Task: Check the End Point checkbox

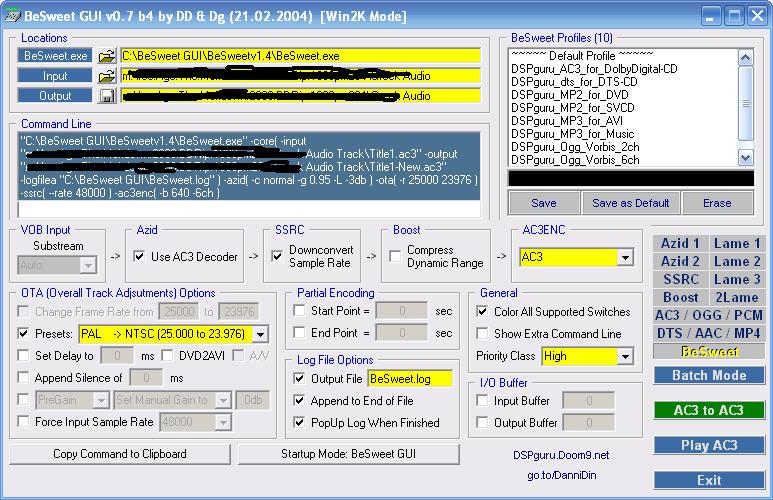Action: tap(299, 332)
